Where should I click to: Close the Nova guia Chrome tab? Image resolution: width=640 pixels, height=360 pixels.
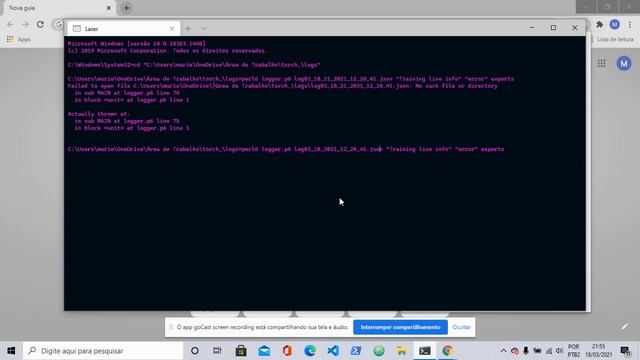(109, 8)
